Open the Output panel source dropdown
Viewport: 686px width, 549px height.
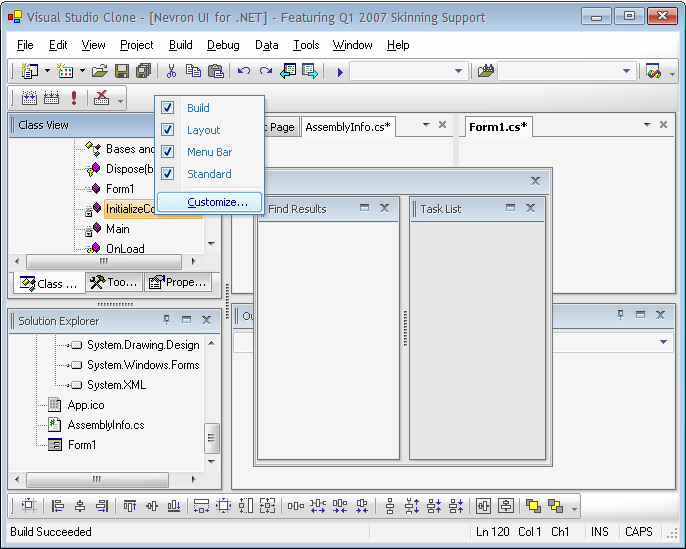pos(663,342)
